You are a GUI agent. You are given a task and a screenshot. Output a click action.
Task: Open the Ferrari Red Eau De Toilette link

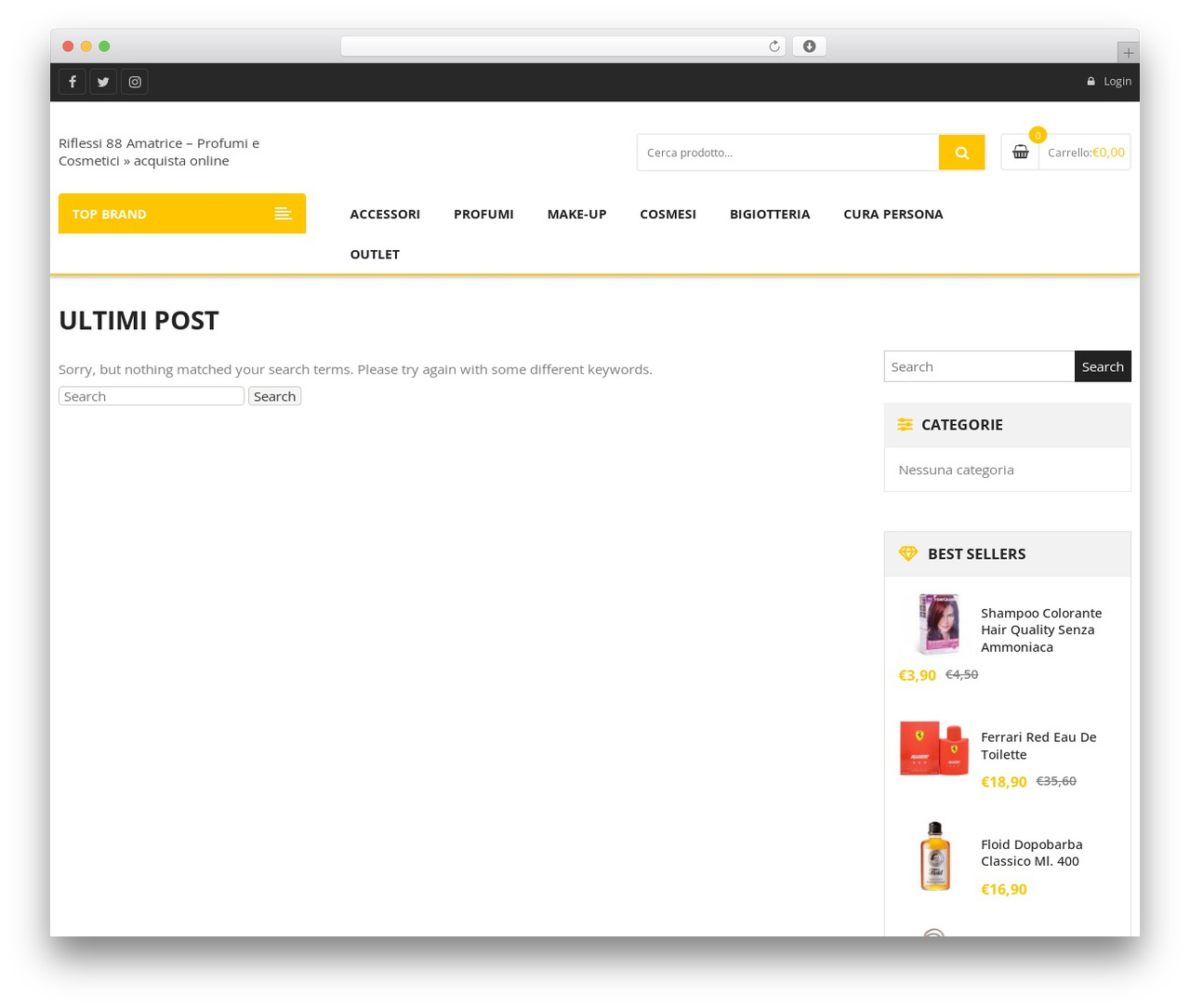coord(1038,746)
